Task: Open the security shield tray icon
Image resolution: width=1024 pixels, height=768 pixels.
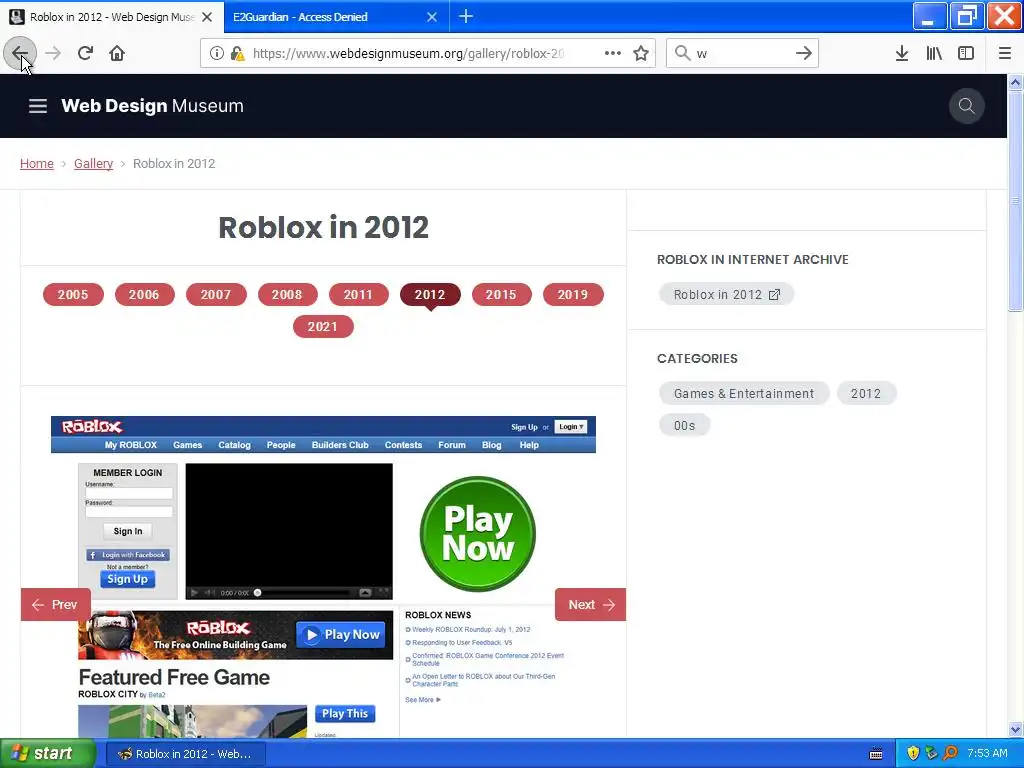Action: [x=913, y=753]
